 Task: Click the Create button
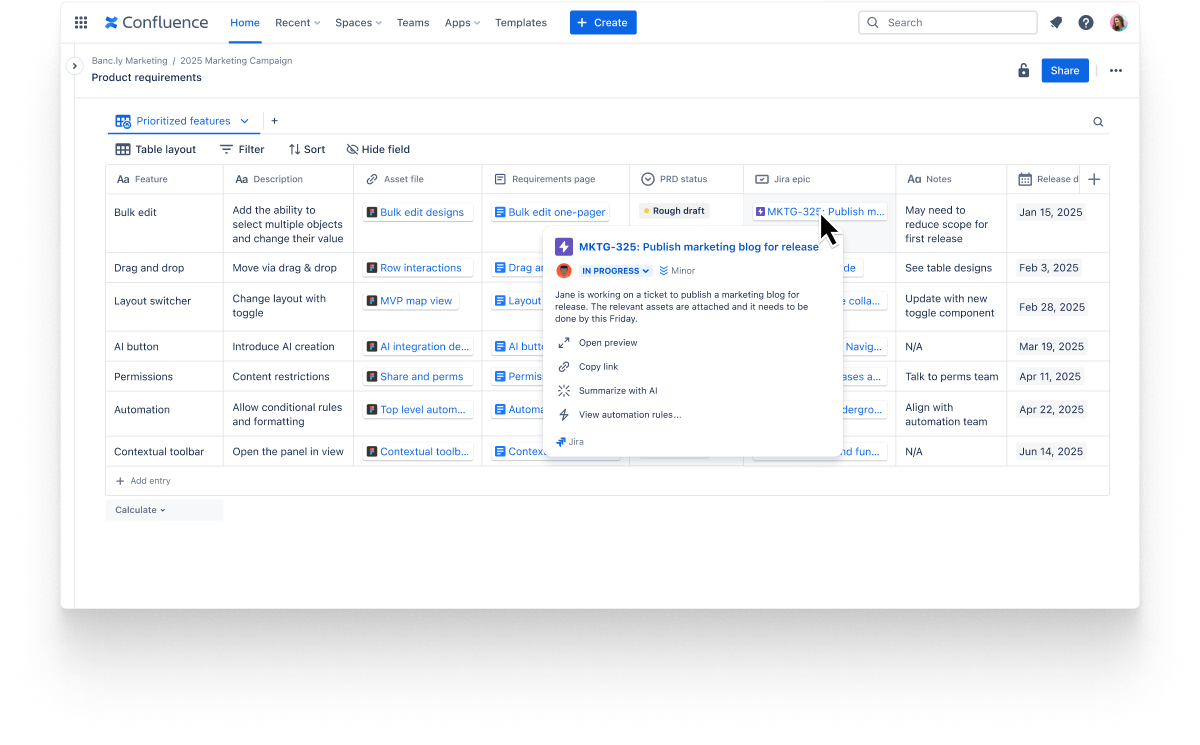pos(603,22)
